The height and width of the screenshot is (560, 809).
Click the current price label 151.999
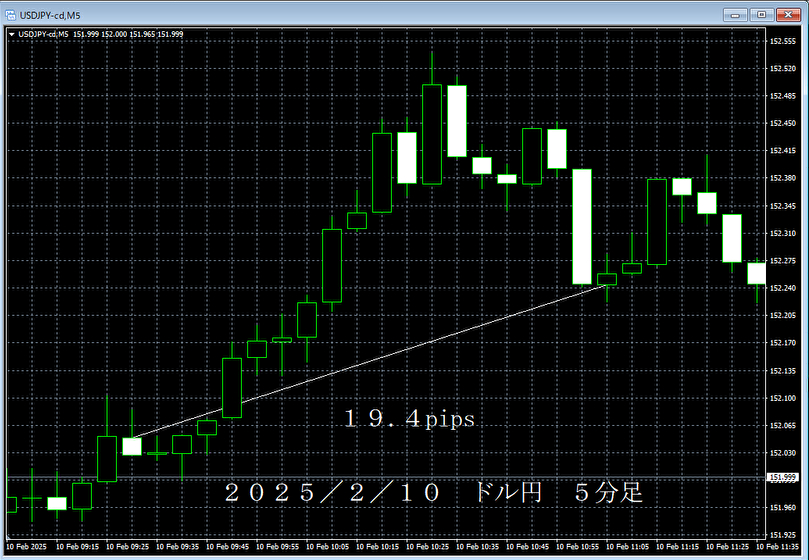[x=783, y=477]
